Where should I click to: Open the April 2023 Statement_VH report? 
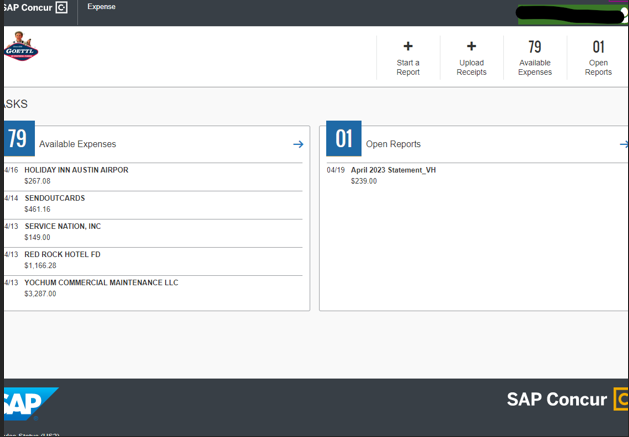[x=393, y=170]
